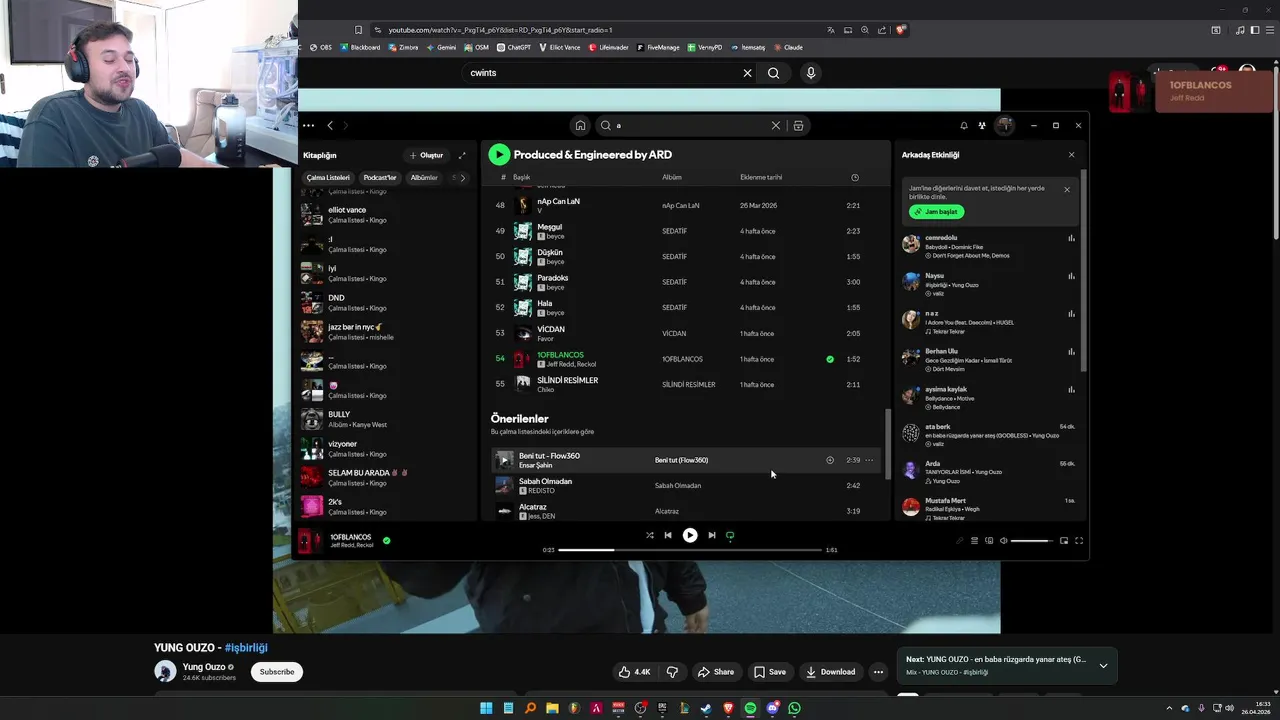Open friend Mustafa Mert activity
Screen dimensions: 1280x720
coord(988,508)
